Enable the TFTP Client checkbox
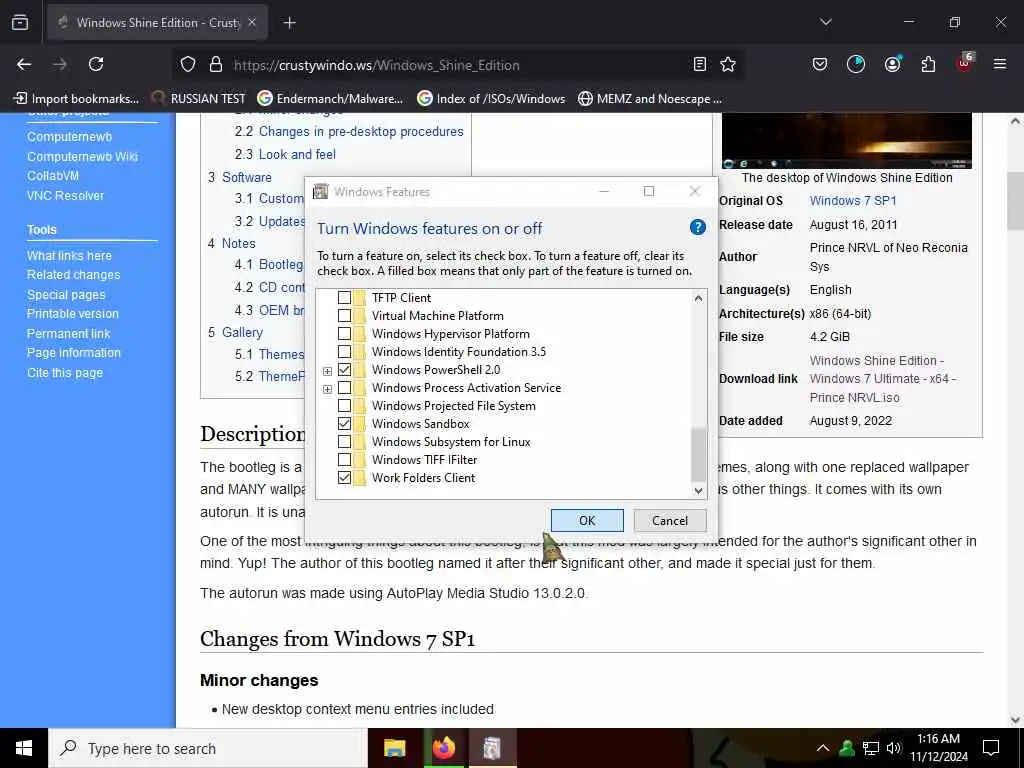 click(x=344, y=298)
